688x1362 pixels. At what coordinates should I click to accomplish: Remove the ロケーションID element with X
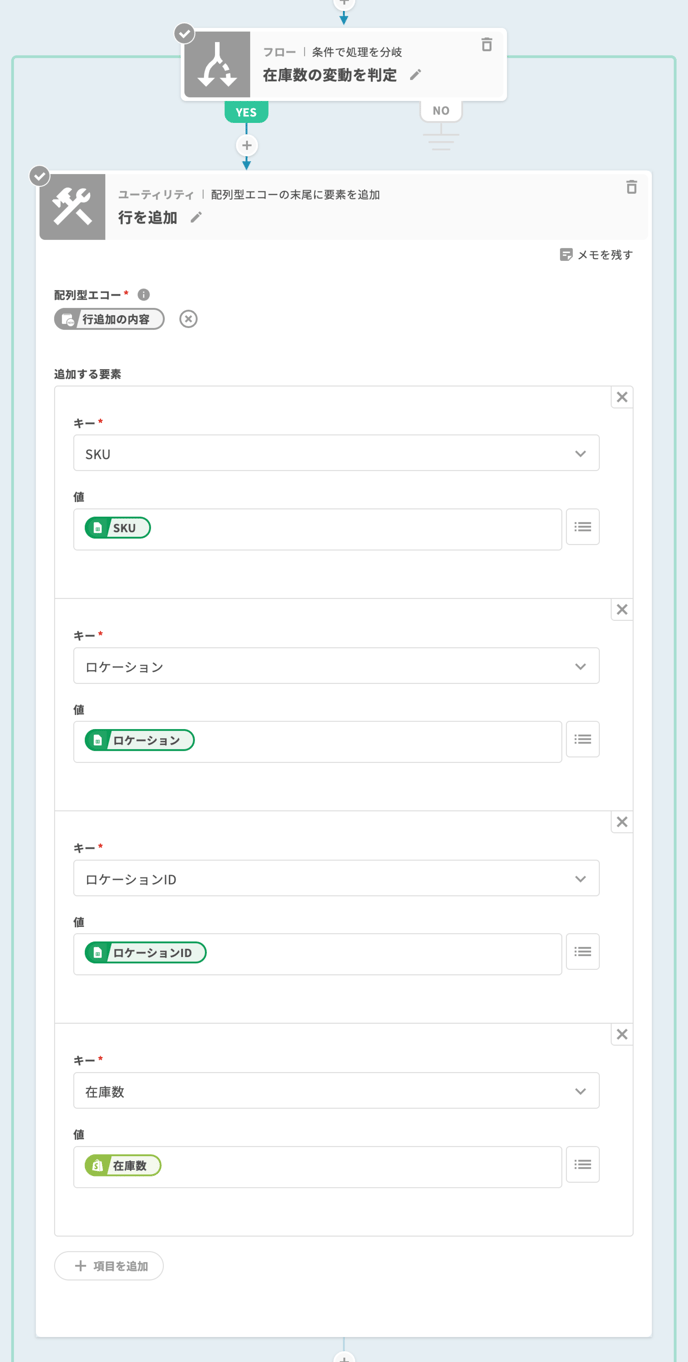[622, 822]
